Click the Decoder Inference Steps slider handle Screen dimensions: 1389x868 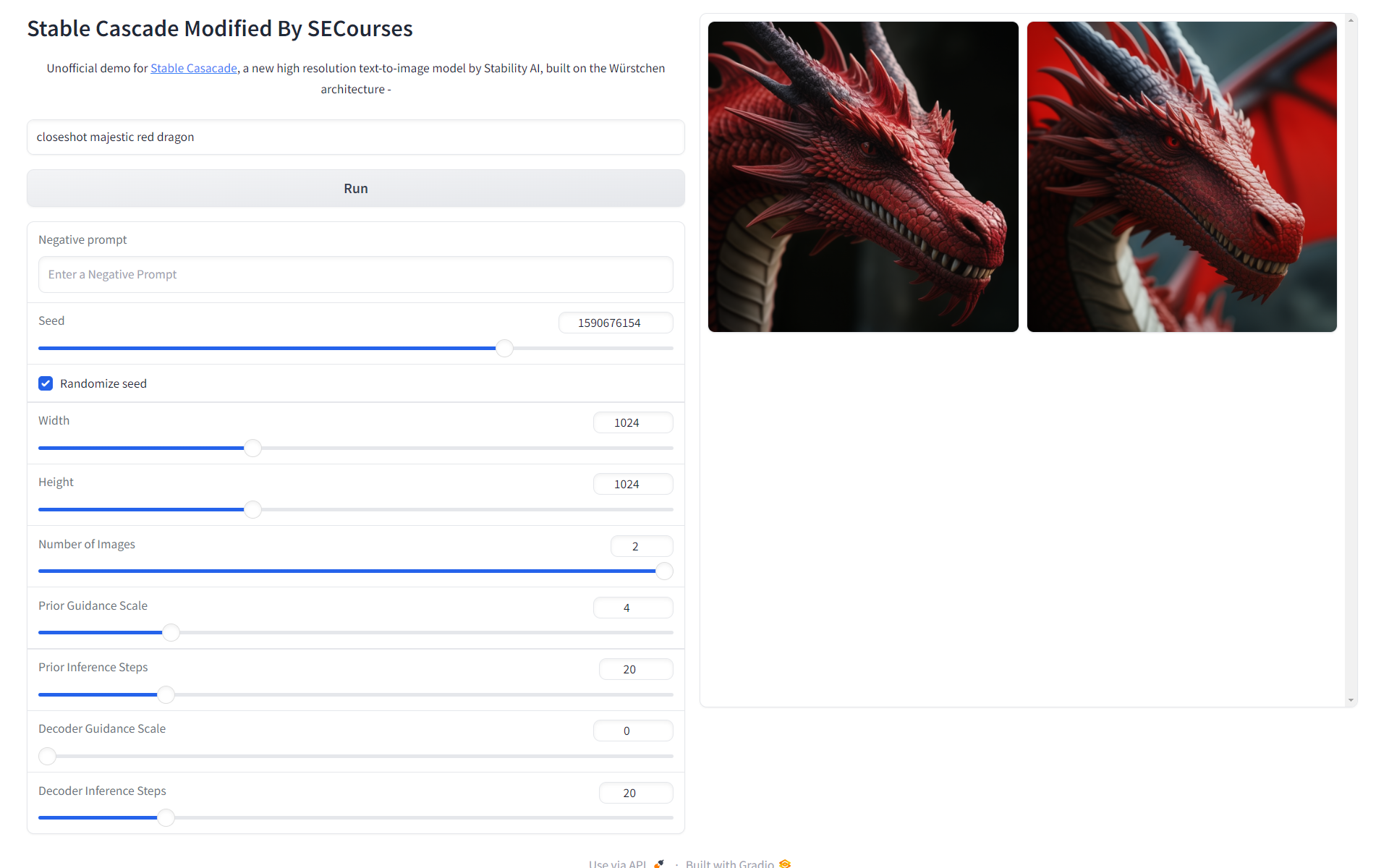[166, 818]
